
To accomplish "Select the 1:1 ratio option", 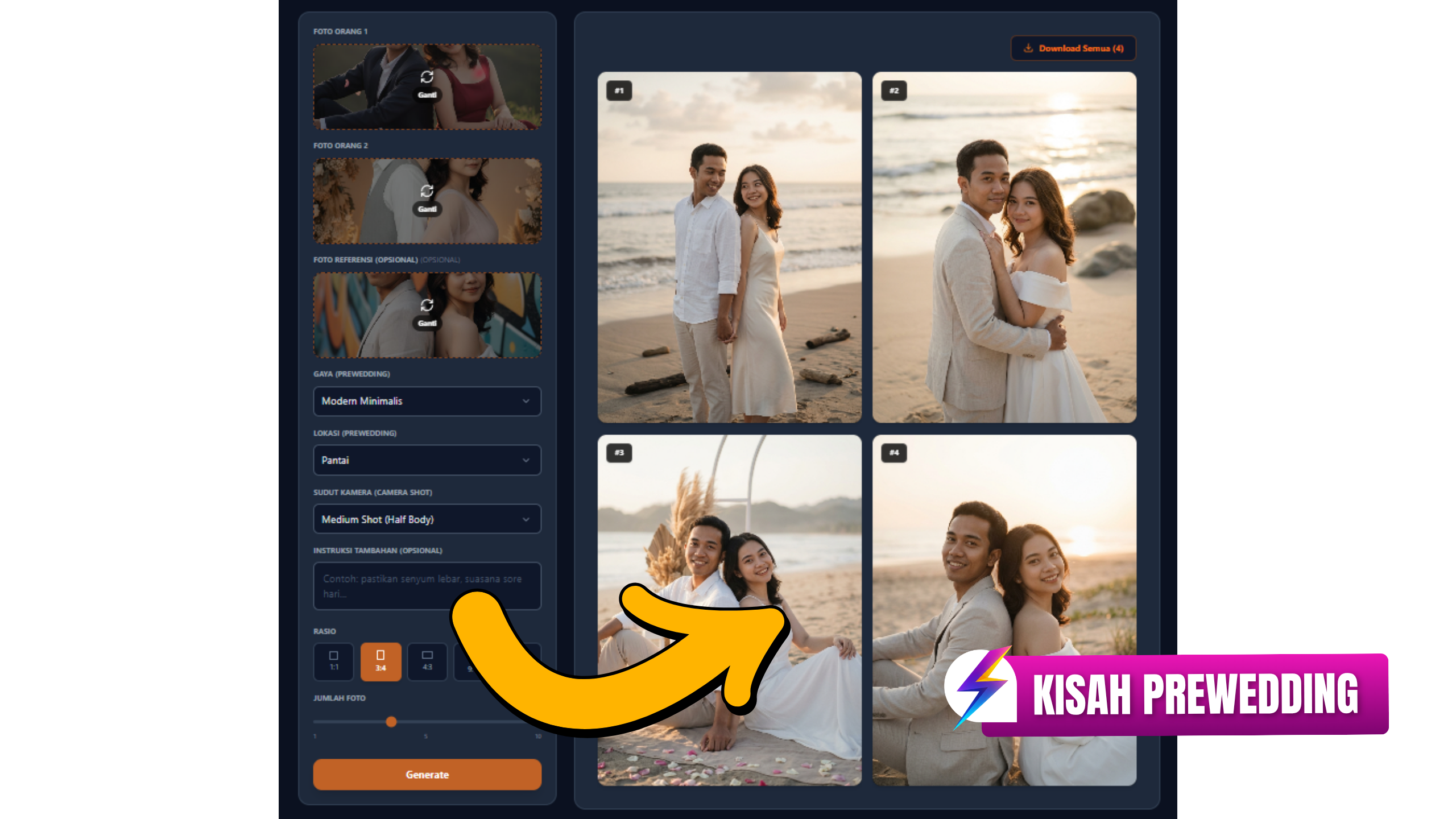I will click(334, 661).
